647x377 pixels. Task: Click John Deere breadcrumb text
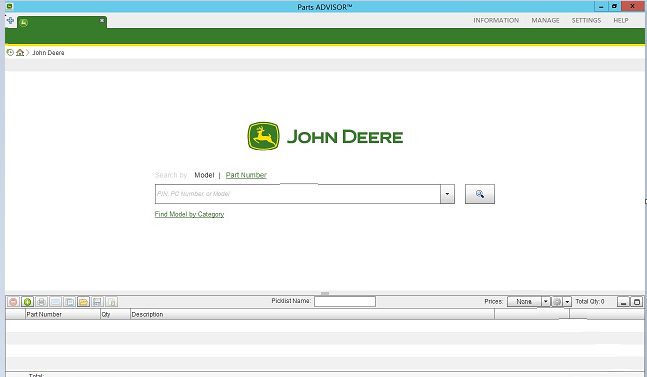(x=48, y=53)
